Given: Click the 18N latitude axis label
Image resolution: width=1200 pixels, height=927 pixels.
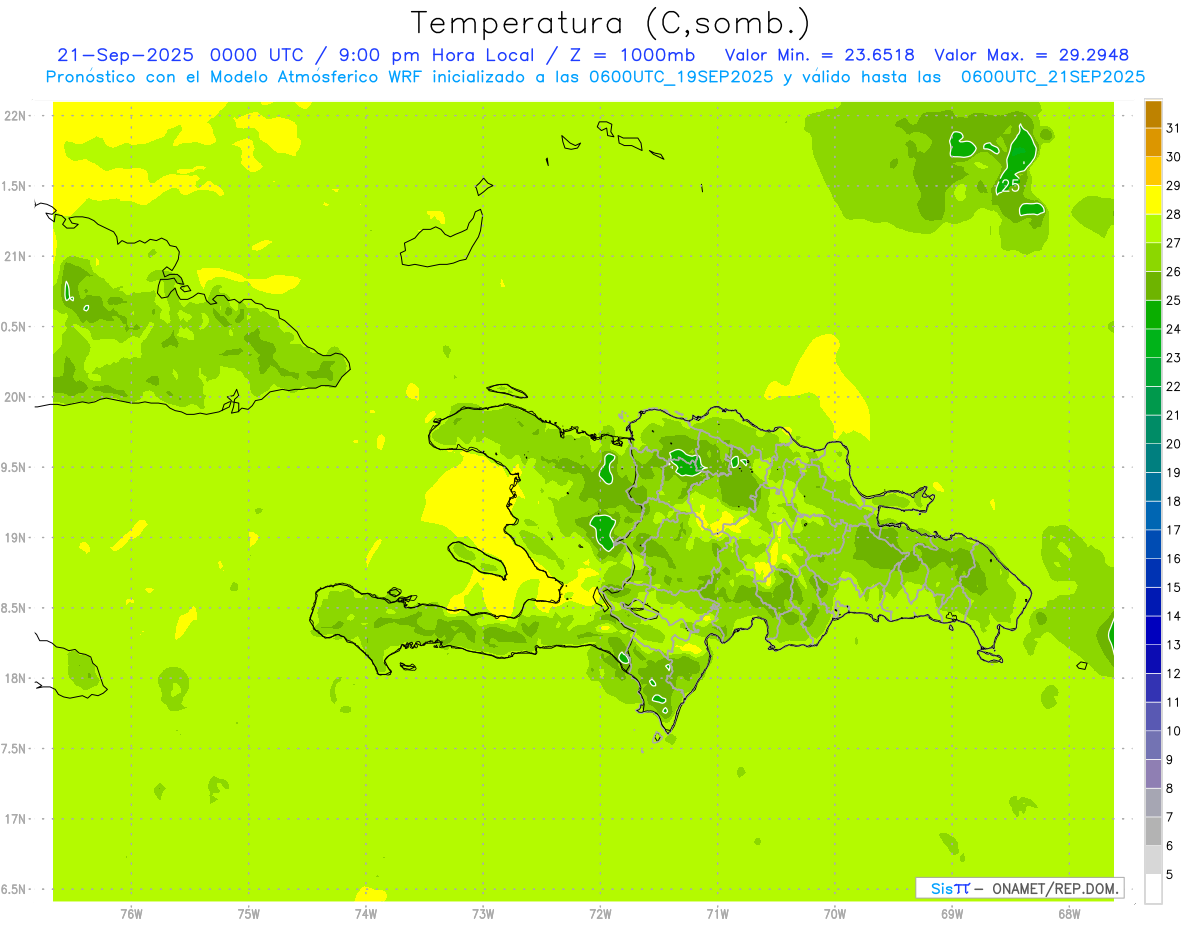Looking at the screenshot, I should [x=15, y=679].
